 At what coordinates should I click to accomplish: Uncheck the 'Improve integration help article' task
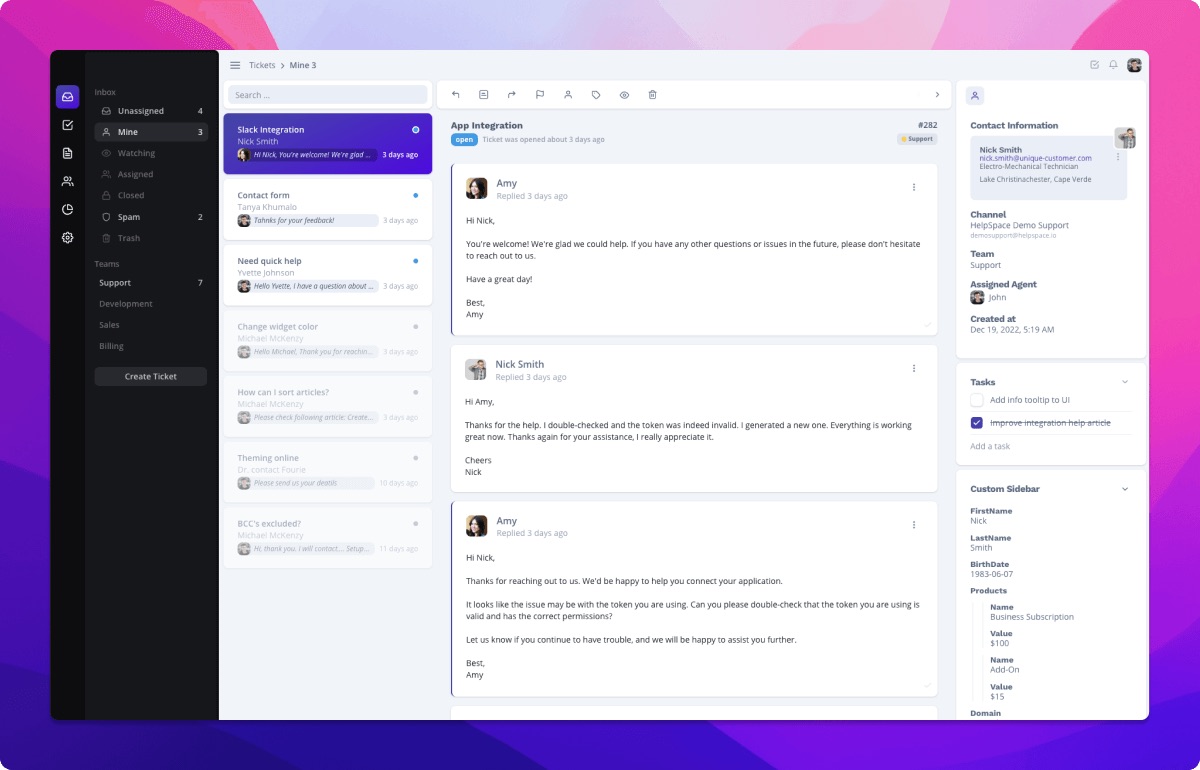[975, 422]
